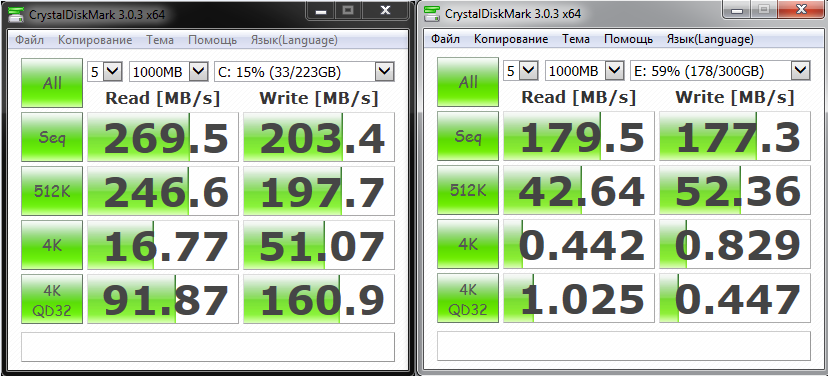Start Seq test in the left window
The height and width of the screenshot is (376, 828).
pyautogui.click(x=52, y=137)
